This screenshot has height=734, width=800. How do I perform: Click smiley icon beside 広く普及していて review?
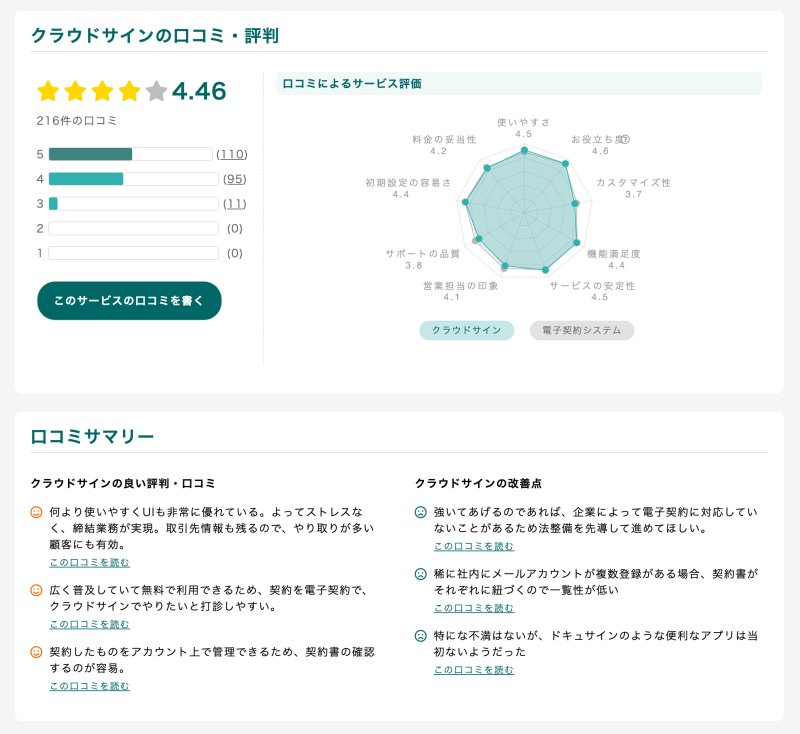(x=36, y=590)
